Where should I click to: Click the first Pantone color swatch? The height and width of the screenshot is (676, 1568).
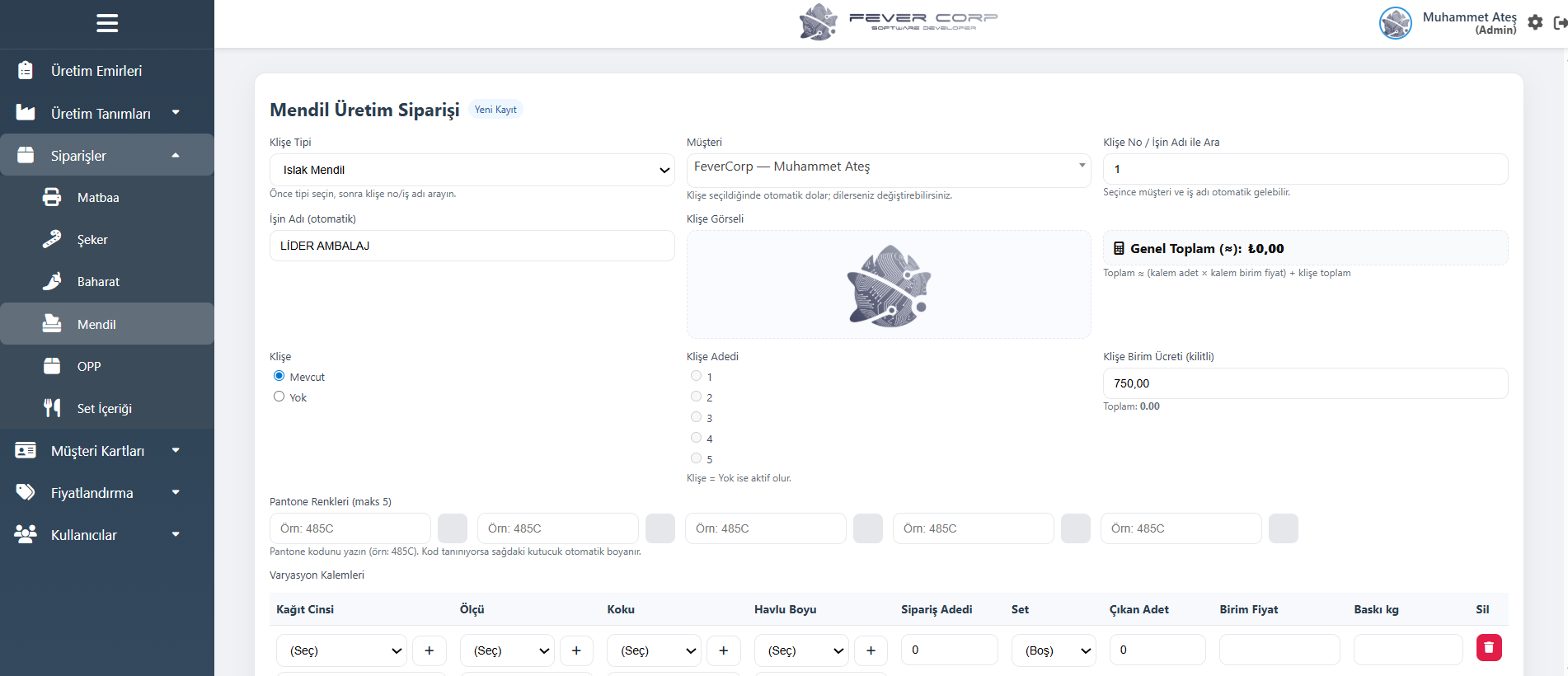click(453, 528)
